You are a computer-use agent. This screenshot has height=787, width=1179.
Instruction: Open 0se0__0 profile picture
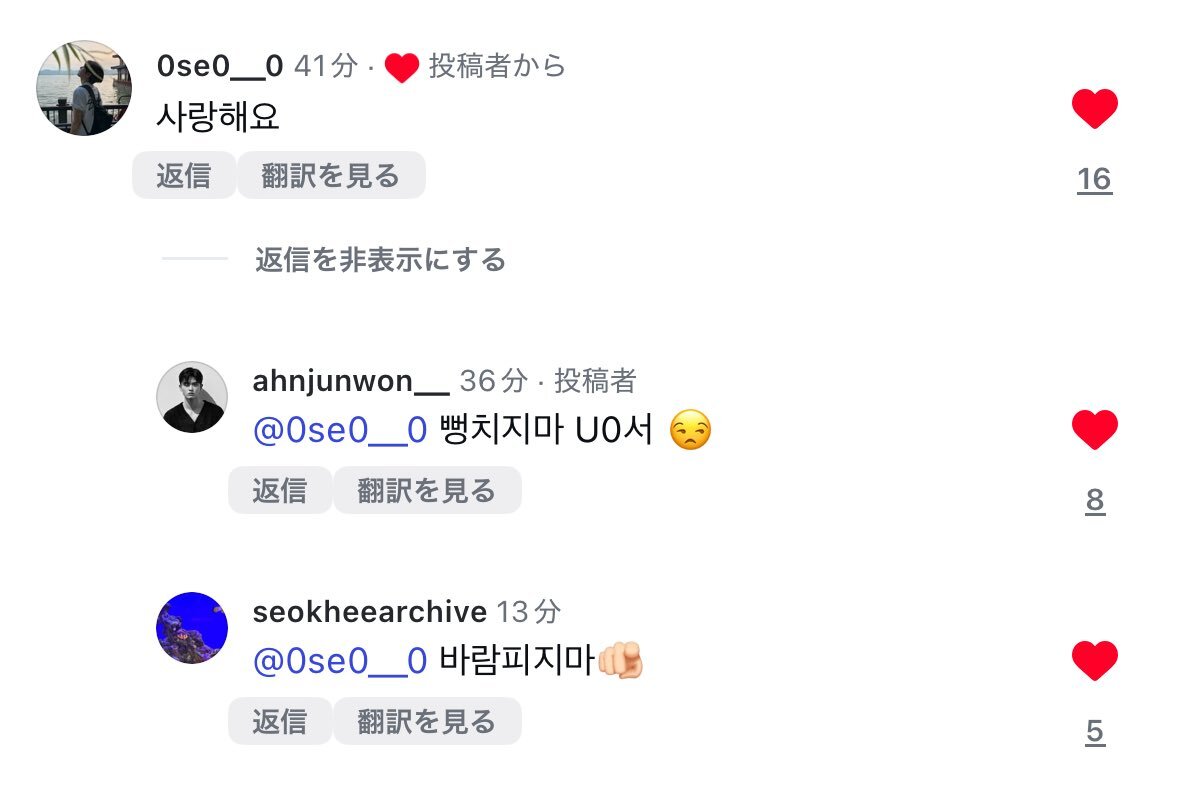84,88
